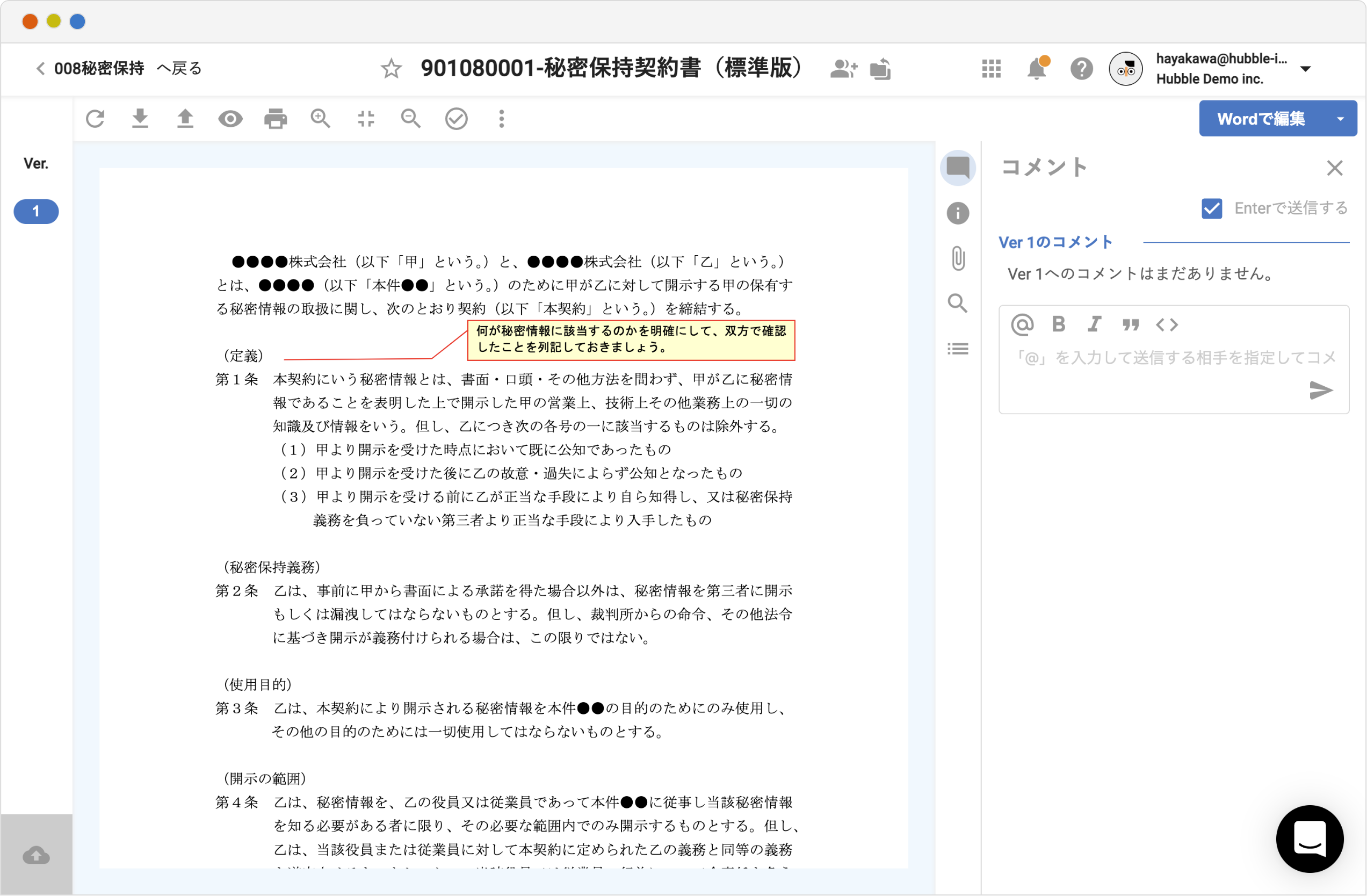Zoom out of the document
The height and width of the screenshot is (896, 1367).
point(411,119)
